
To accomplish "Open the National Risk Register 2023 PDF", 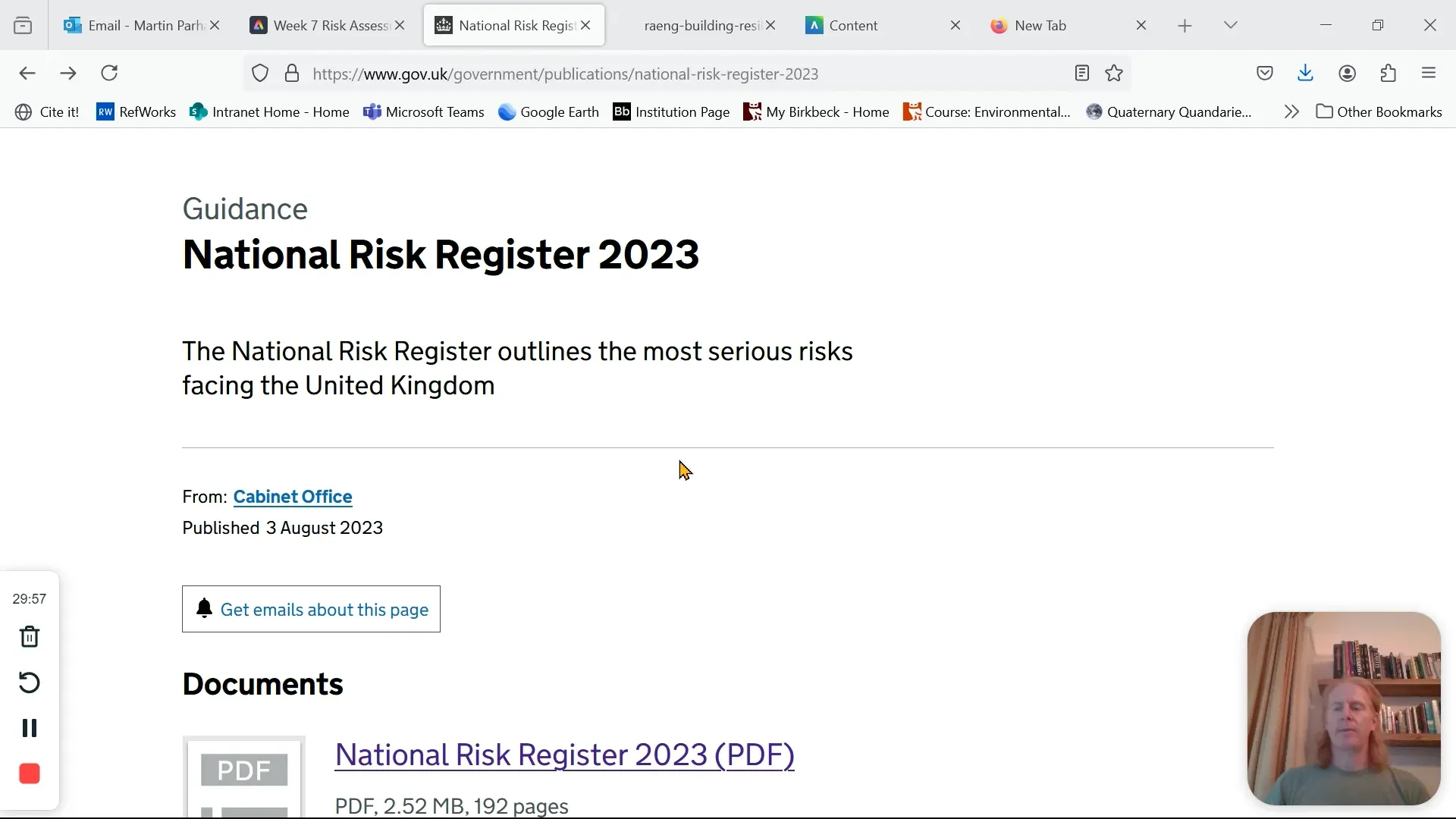I will click(564, 755).
